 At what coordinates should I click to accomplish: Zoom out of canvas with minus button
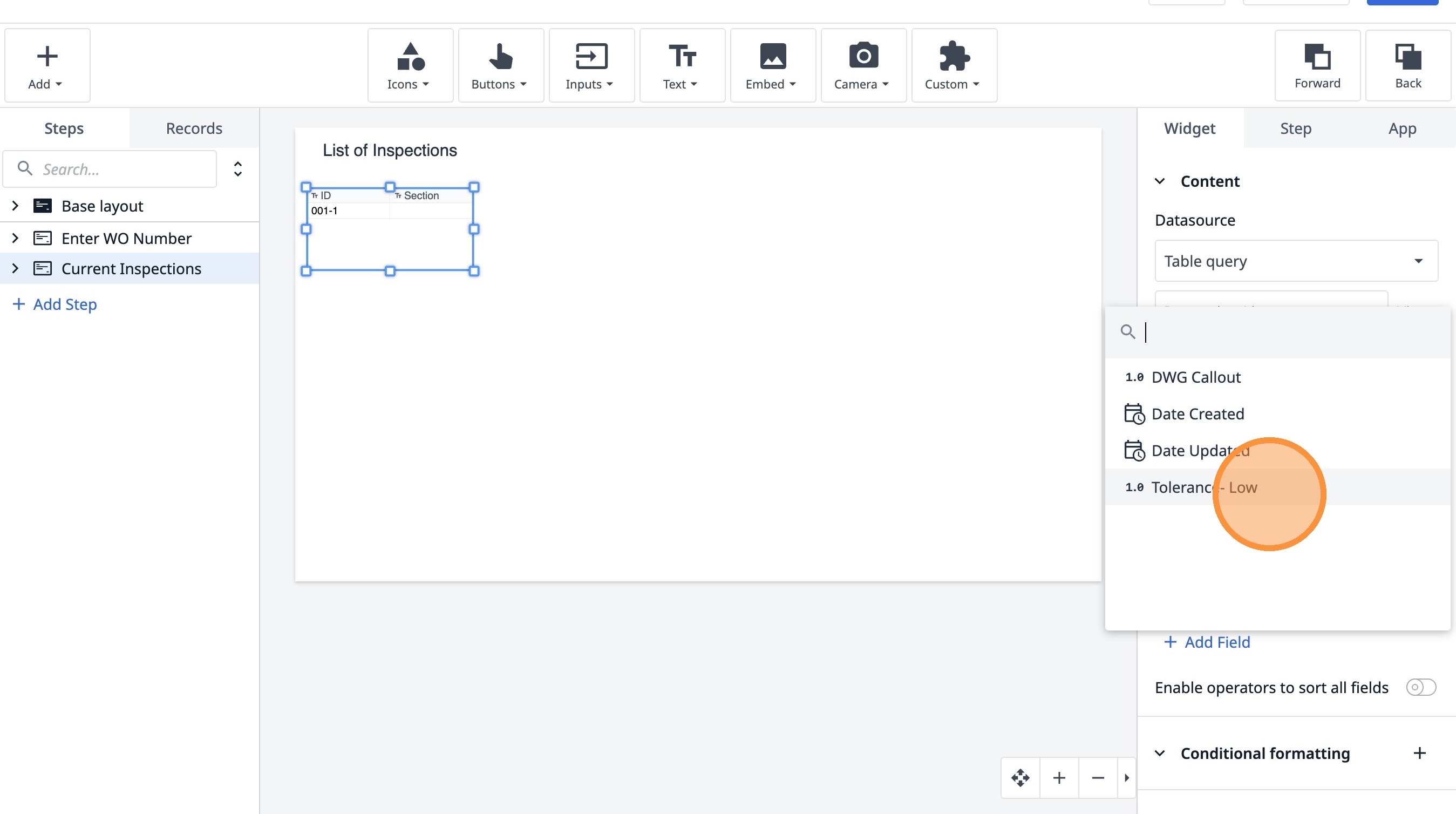(x=1098, y=778)
